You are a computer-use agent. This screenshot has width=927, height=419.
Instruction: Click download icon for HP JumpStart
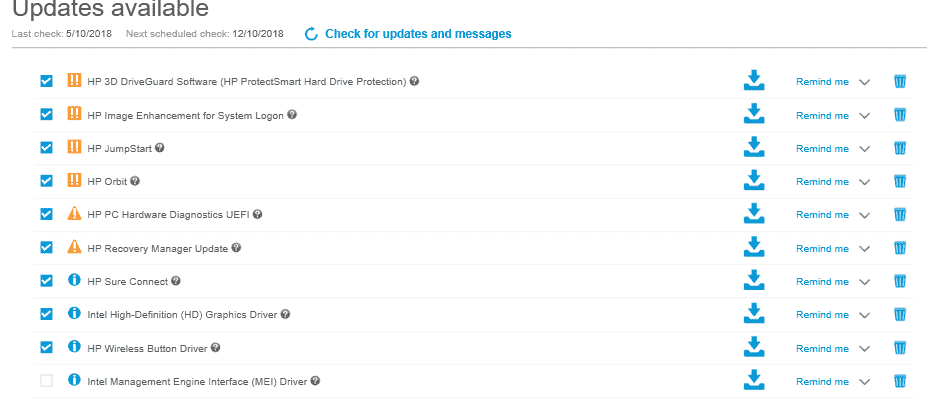pos(753,148)
